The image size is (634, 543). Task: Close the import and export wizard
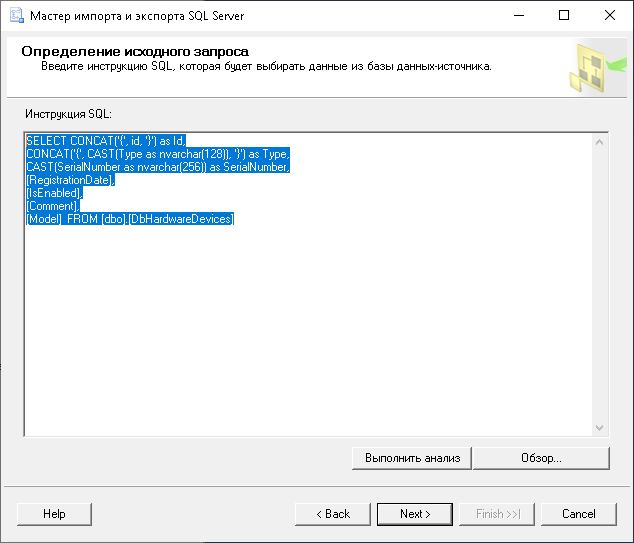point(610,16)
